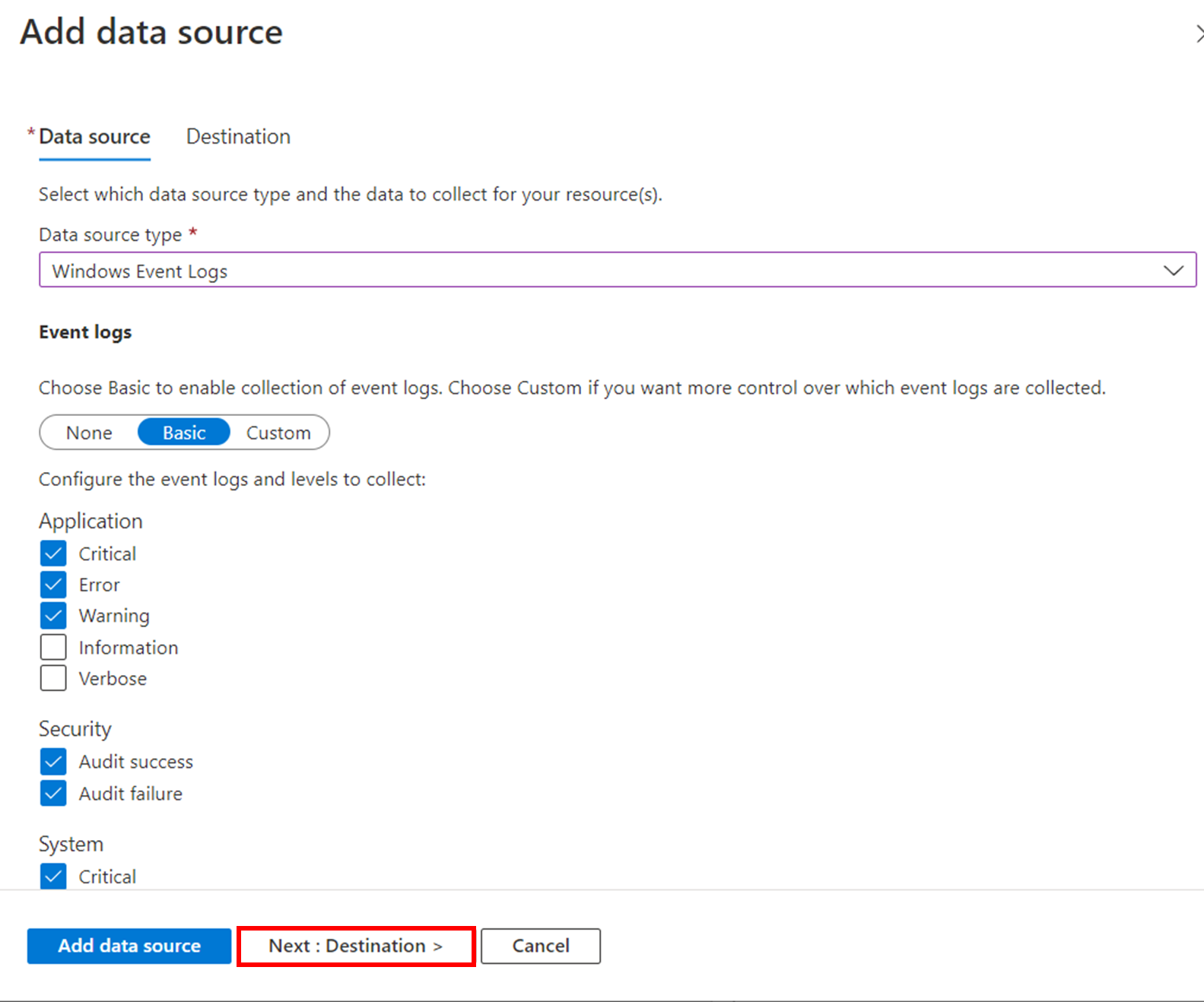
Task: Close the Add data source panel
Action: pyautogui.click(x=1198, y=34)
